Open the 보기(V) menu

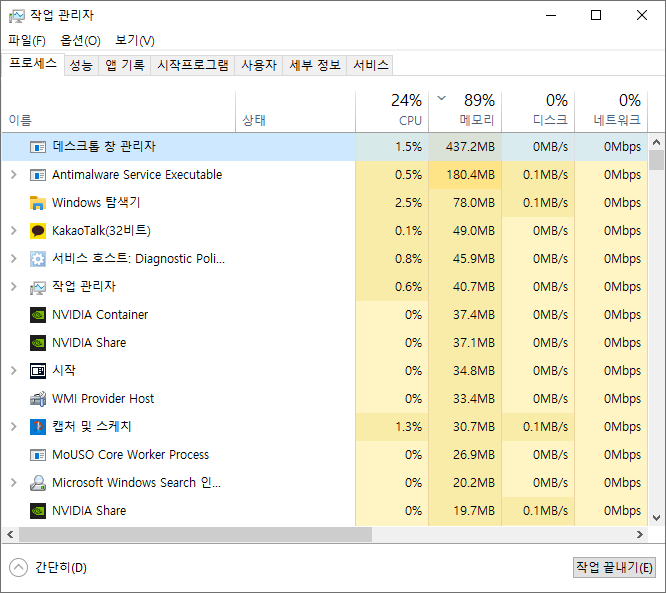pos(135,41)
